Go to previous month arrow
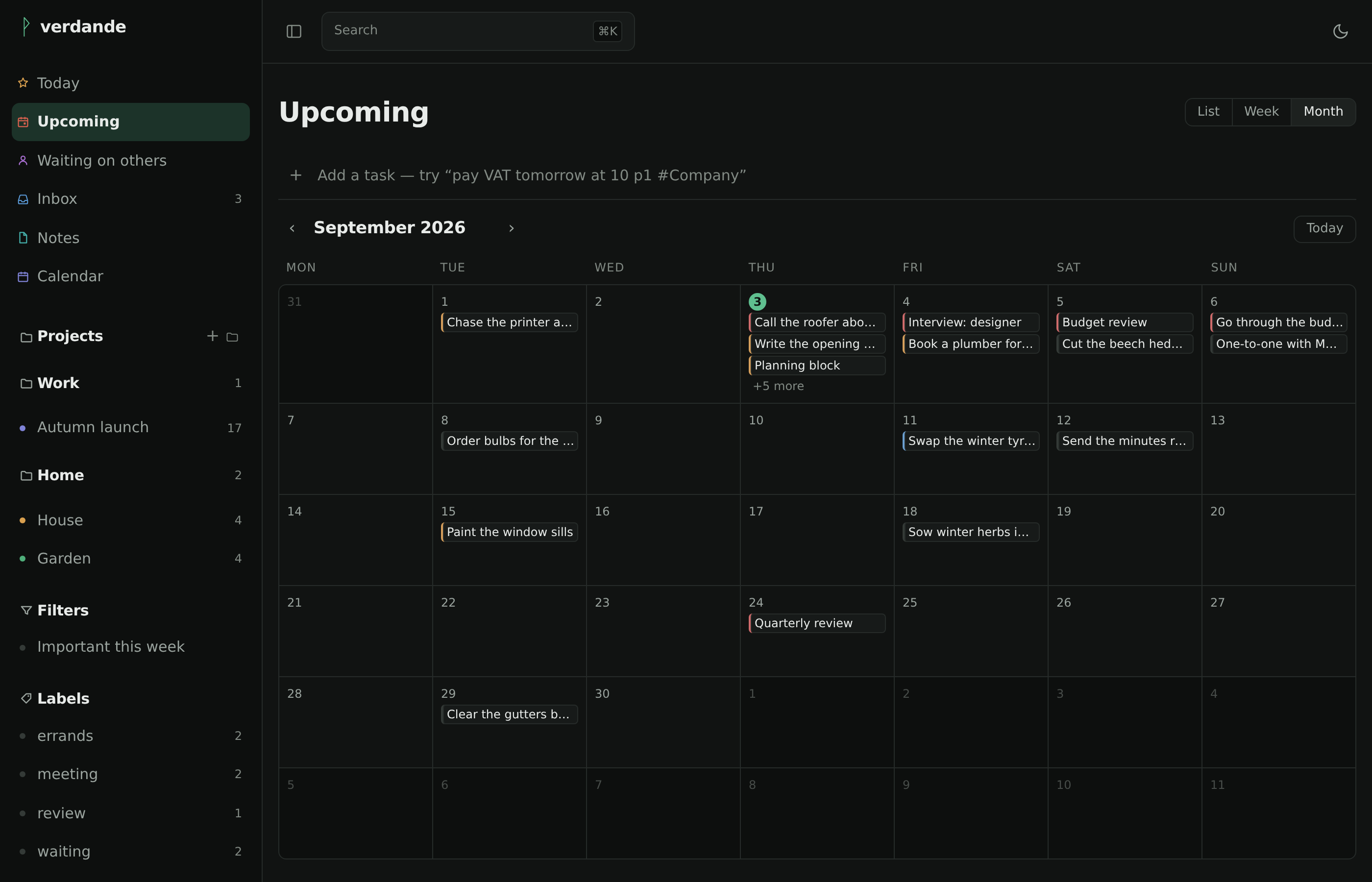Viewport: 1372px width, 882px height. [x=292, y=228]
